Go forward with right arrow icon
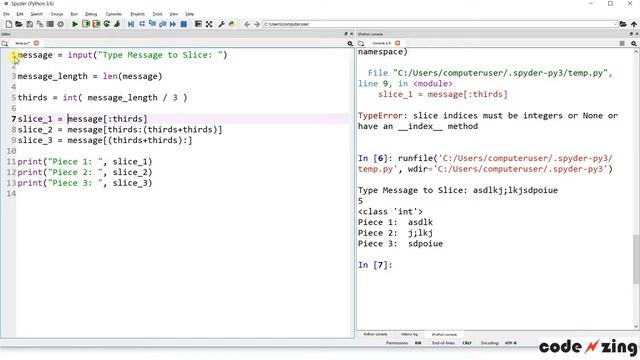 (257, 24)
